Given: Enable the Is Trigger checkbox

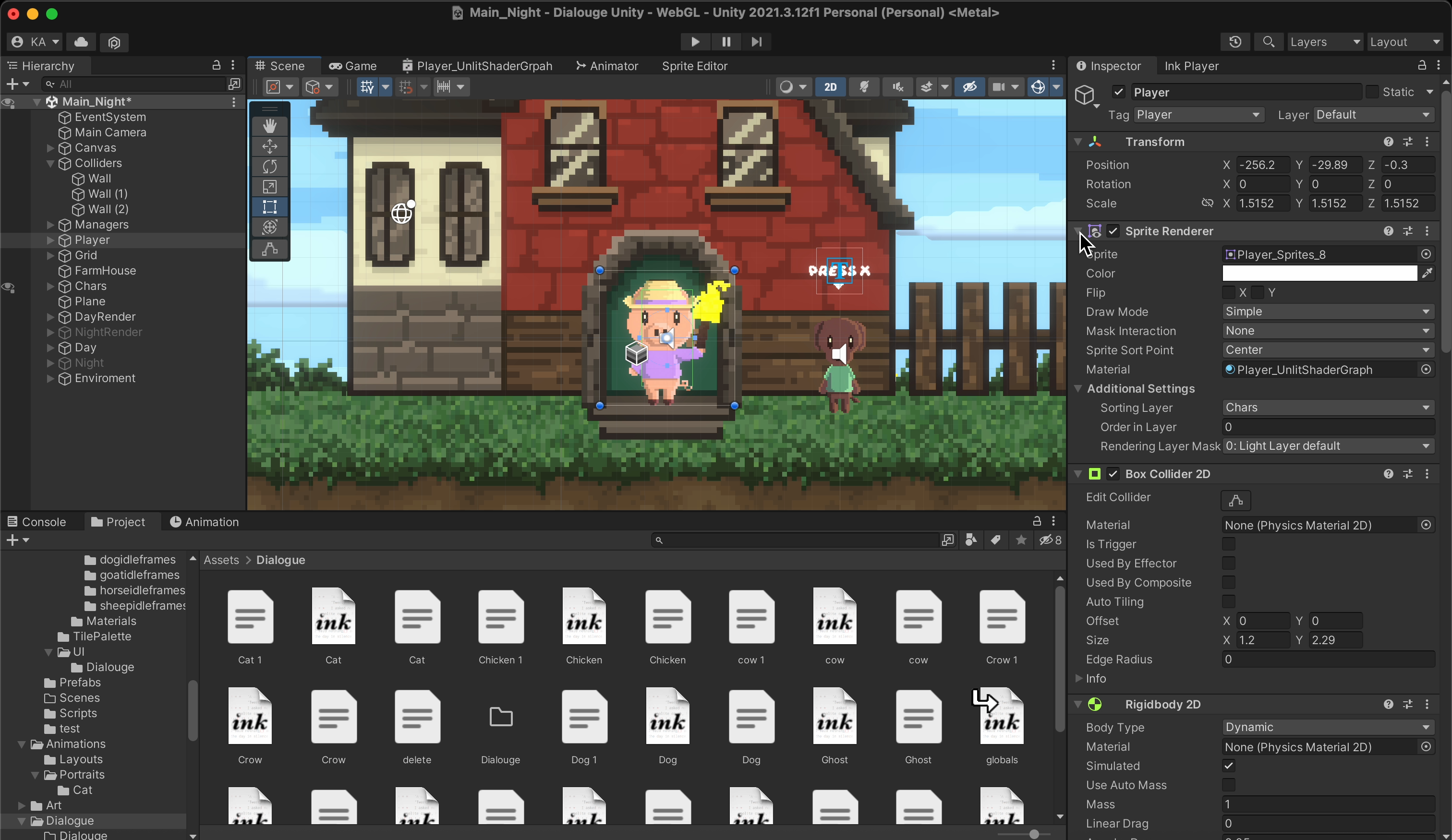Looking at the screenshot, I should tap(1228, 544).
